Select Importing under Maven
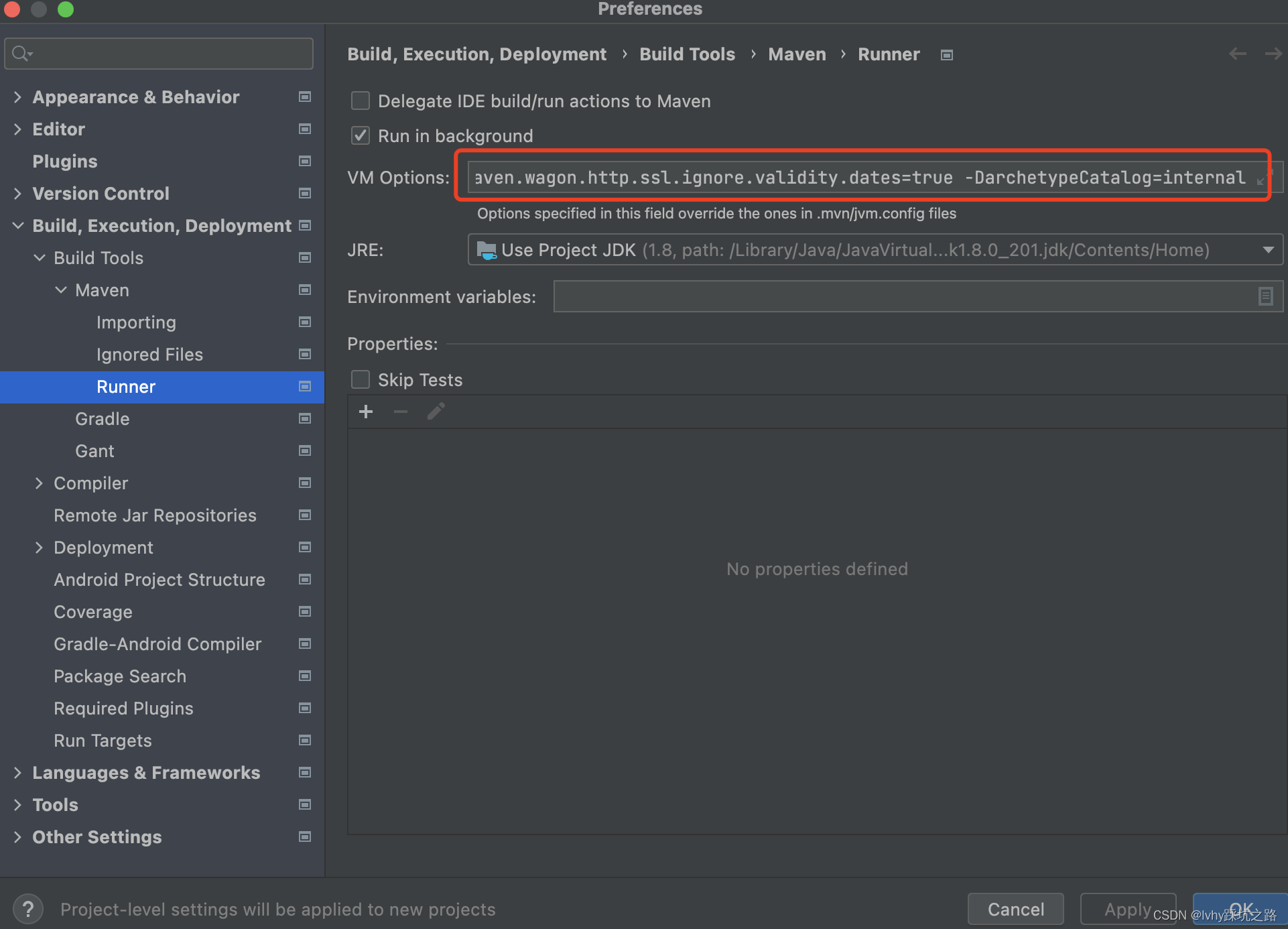1288x929 pixels. 136,322
